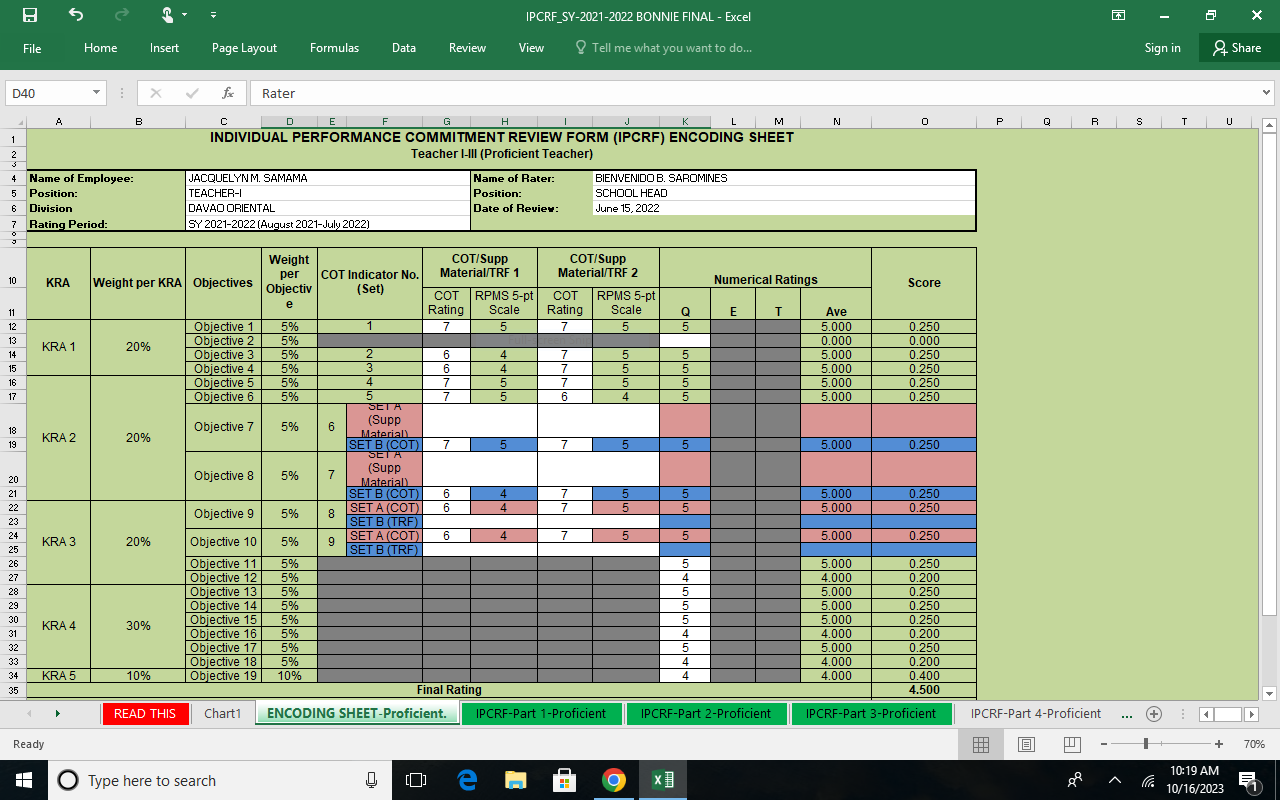Open the Windows Start menu
Image resolution: width=1280 pixels, height=800 pixels.
(24, 780)
